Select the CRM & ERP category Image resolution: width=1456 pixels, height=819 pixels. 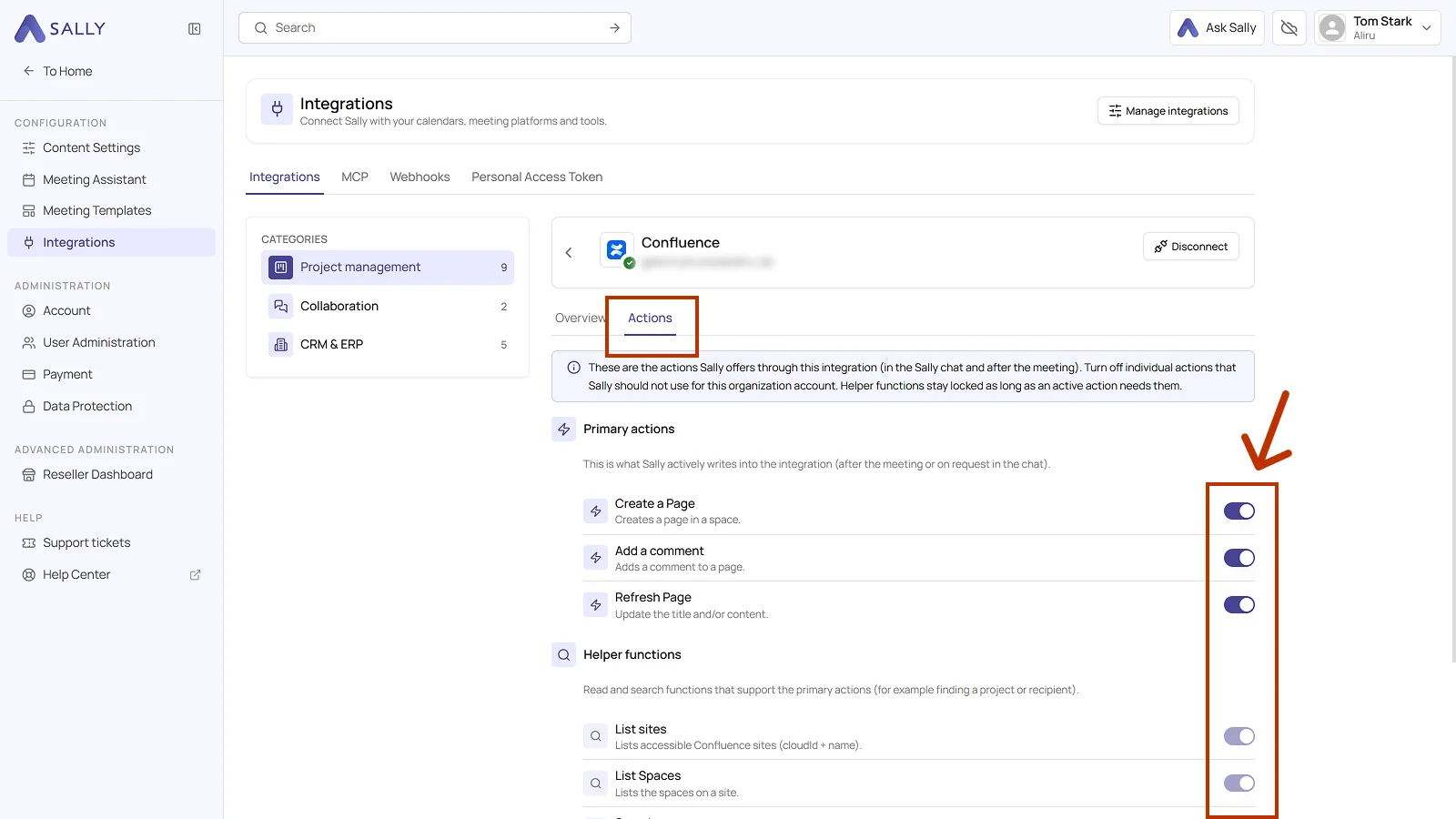[x=388, y=345]
